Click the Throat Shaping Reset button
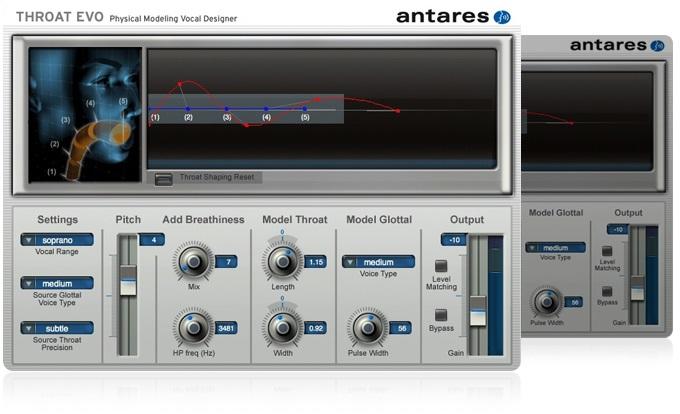680x414 pixels. [165, 178]
